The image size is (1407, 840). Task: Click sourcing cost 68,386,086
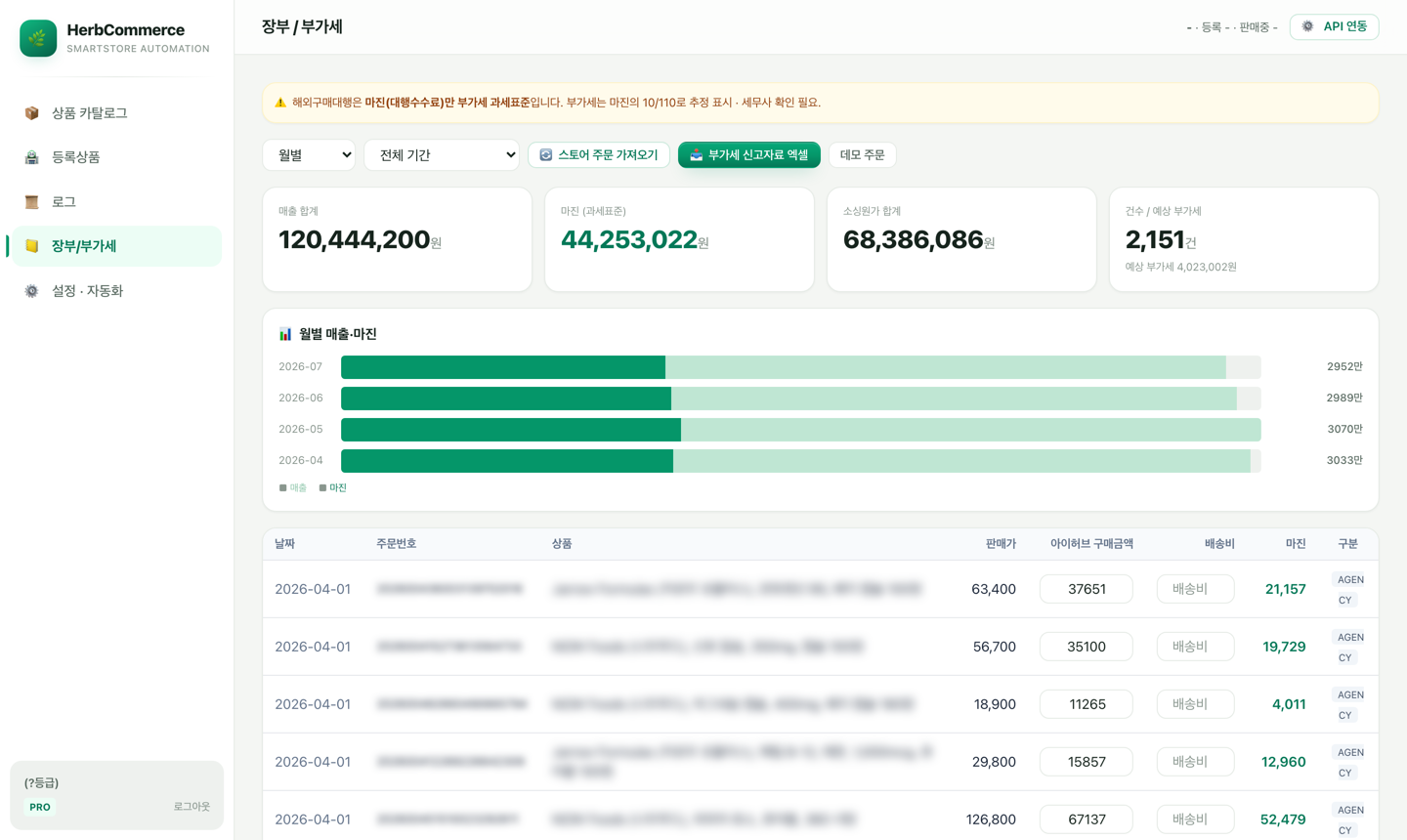913,239
